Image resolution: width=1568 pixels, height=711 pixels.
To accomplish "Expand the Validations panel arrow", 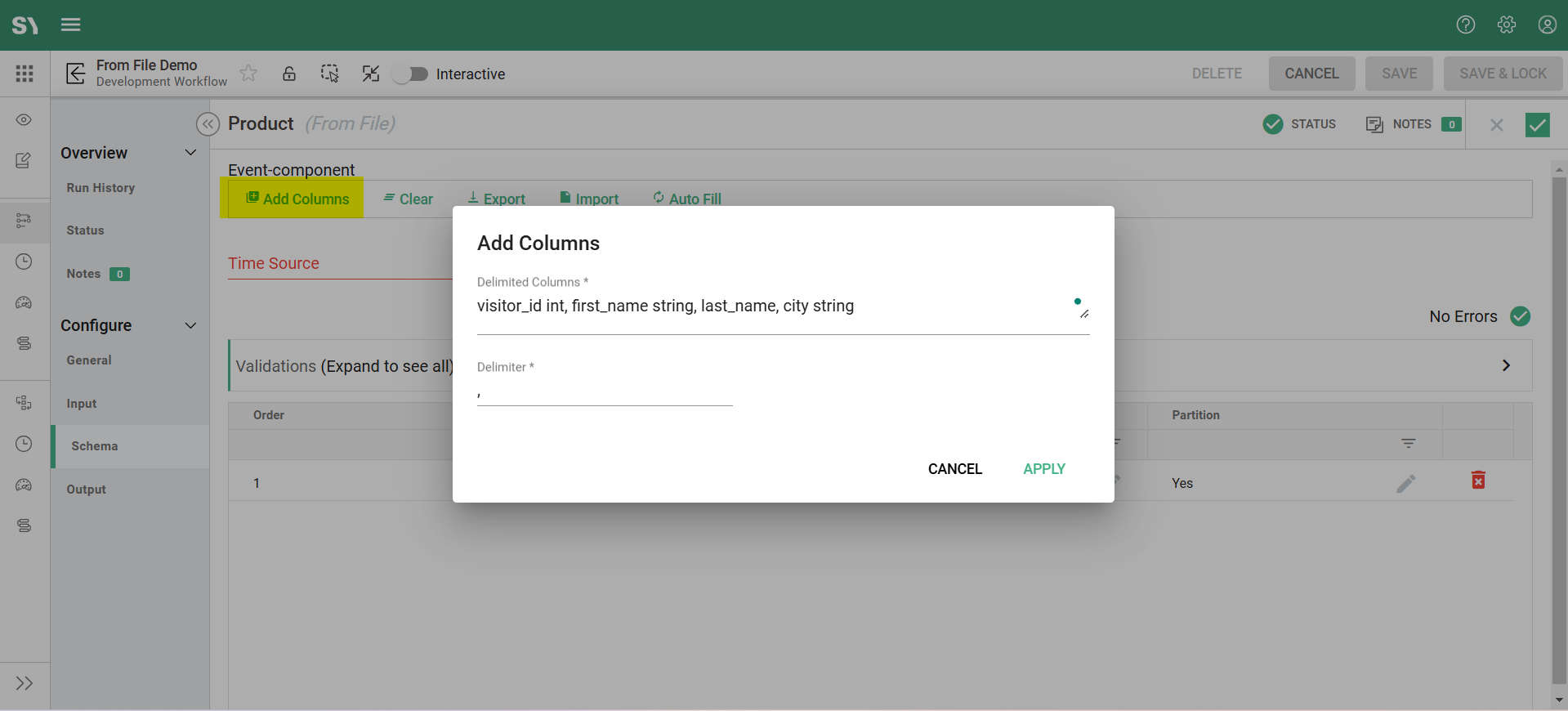I will 1505,365.
